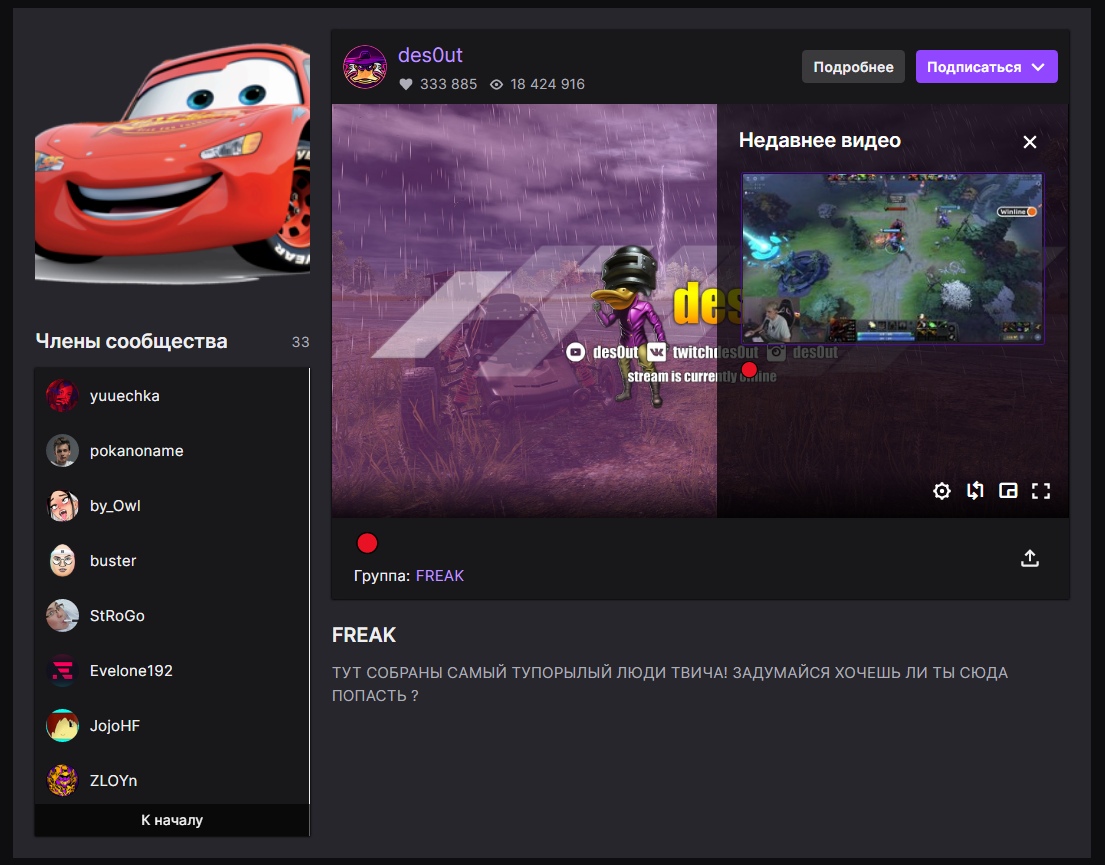Click the des0ut channel avatar

click(x=364, y=67)
